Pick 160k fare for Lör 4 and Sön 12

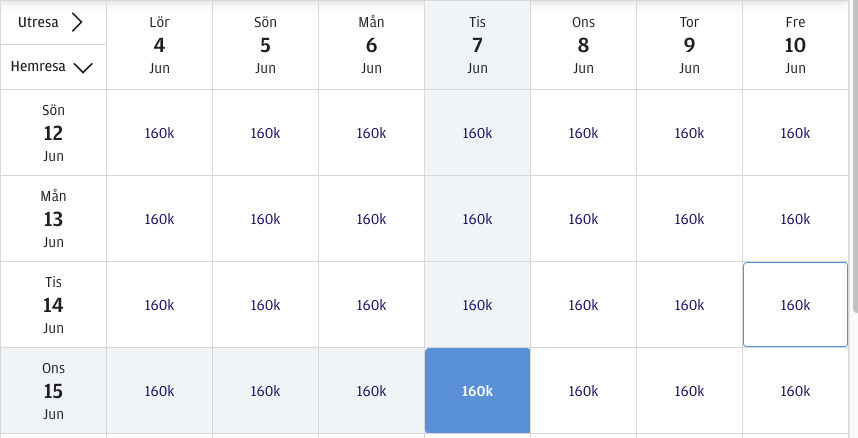[x=159, y=133]
